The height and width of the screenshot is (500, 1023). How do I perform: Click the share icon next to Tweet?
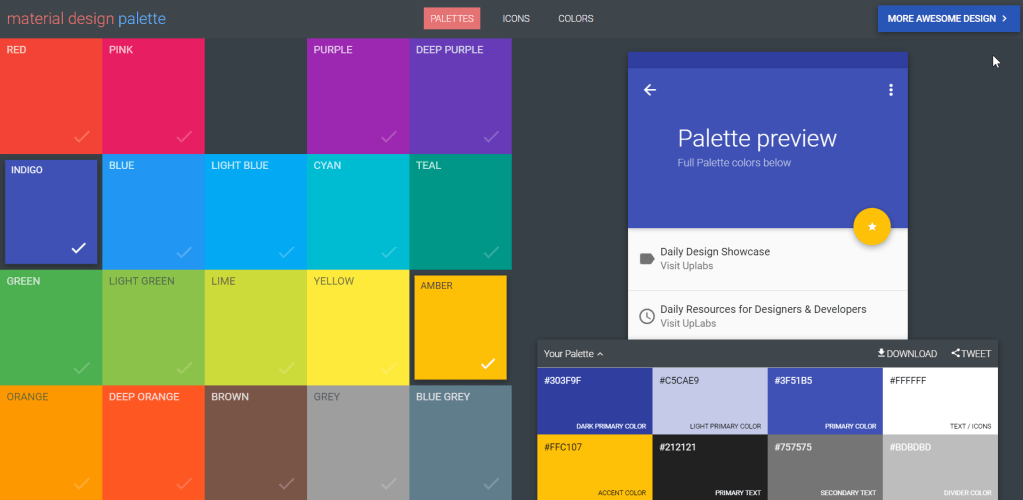[x=955, y=353]
